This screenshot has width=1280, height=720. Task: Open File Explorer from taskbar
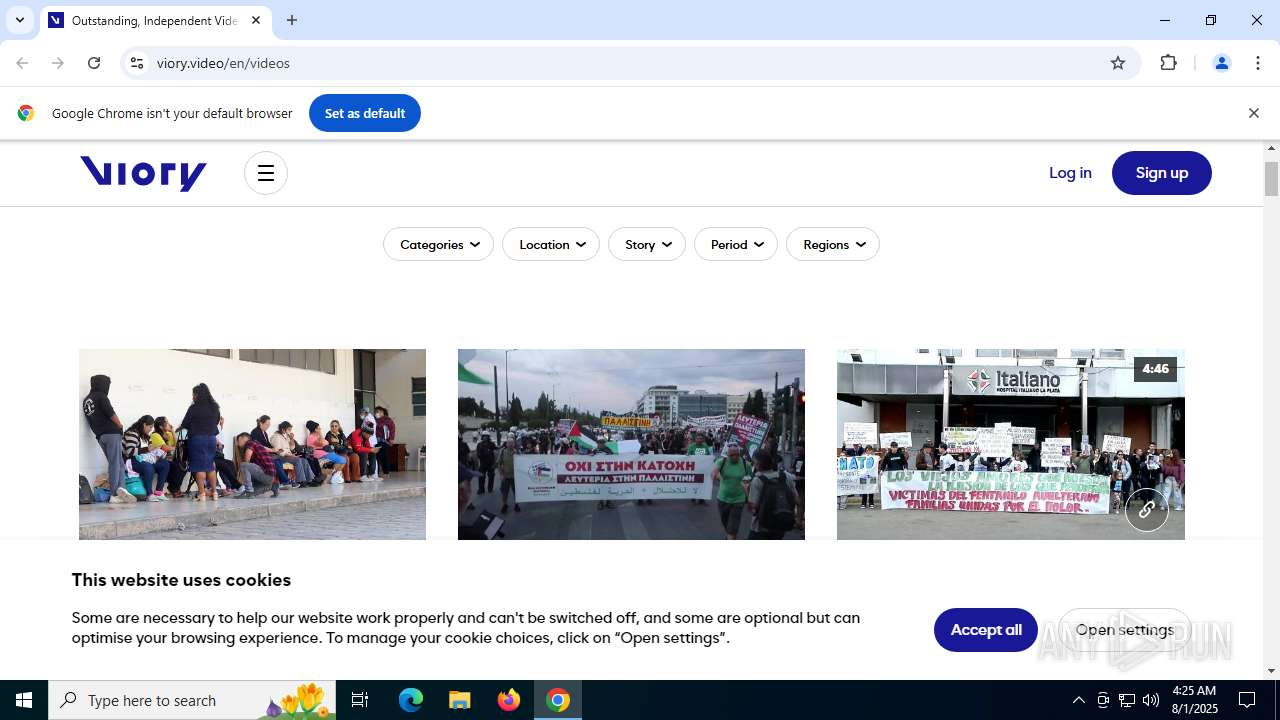(x=460, y=700)
